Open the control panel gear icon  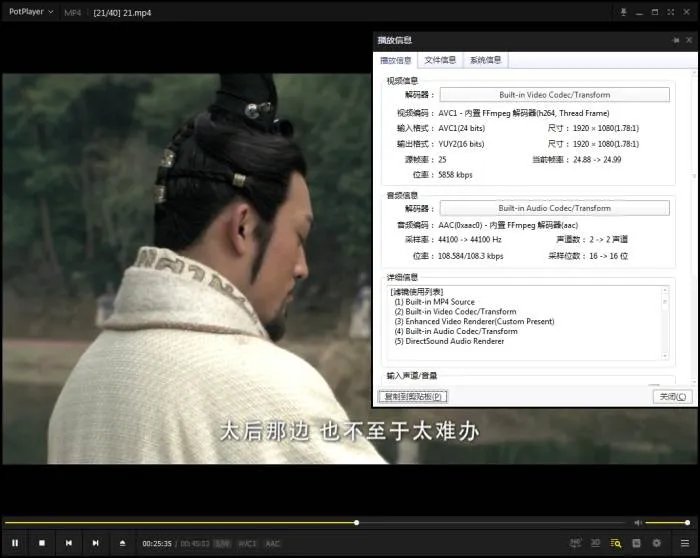pos(656,543)
